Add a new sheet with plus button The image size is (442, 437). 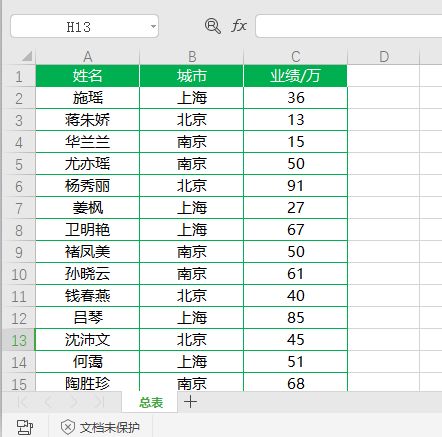tap(190, 402)
